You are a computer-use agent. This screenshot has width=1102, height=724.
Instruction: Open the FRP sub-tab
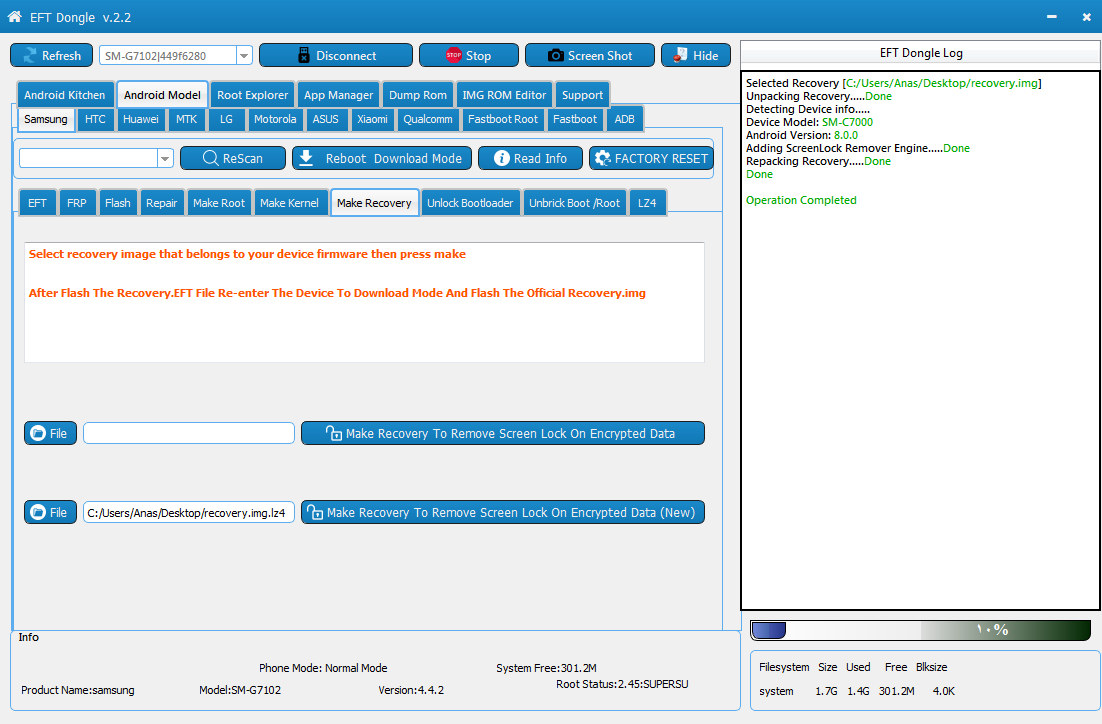77,203
